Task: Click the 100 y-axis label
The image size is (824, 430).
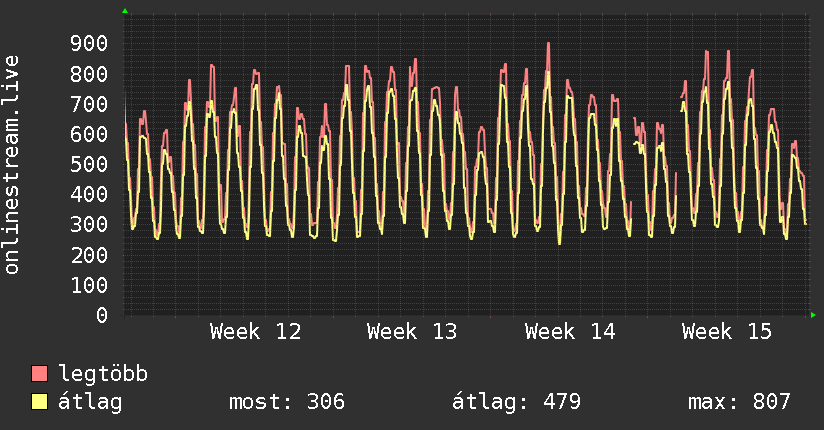Action: 89,285
